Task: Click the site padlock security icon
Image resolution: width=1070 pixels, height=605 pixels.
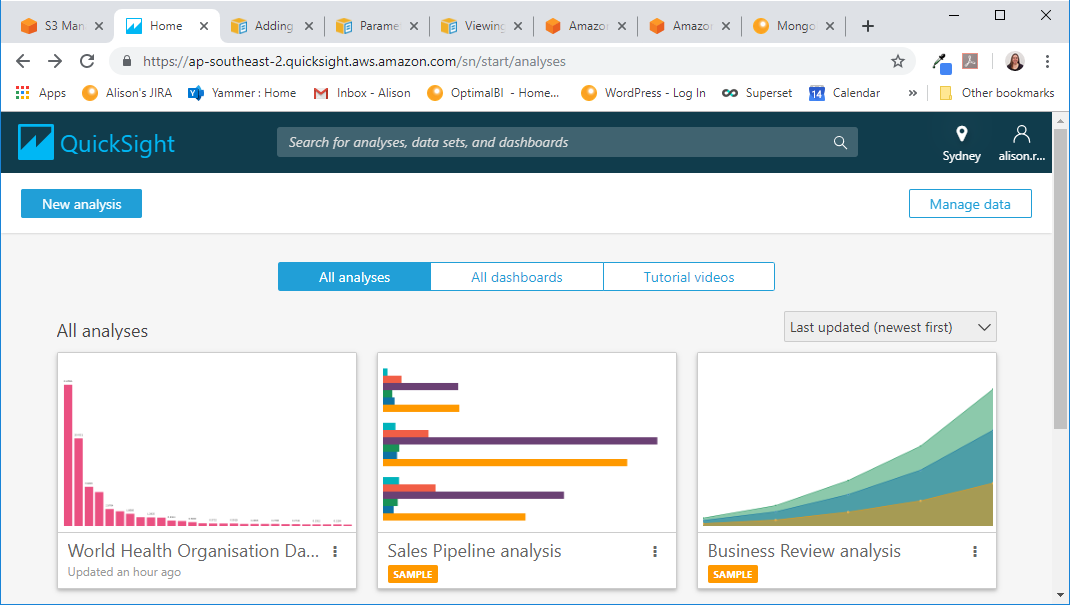Action: [127, 61]
